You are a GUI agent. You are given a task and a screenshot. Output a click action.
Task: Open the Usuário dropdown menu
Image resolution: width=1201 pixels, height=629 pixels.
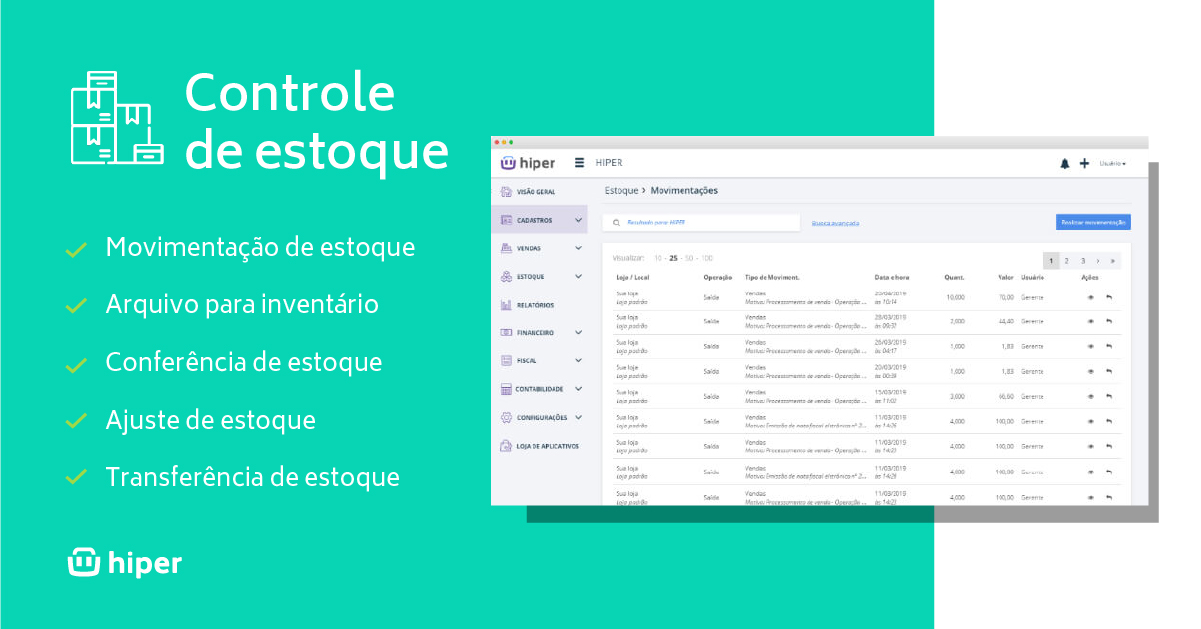pyautogui.click(x=1113, y=164)
